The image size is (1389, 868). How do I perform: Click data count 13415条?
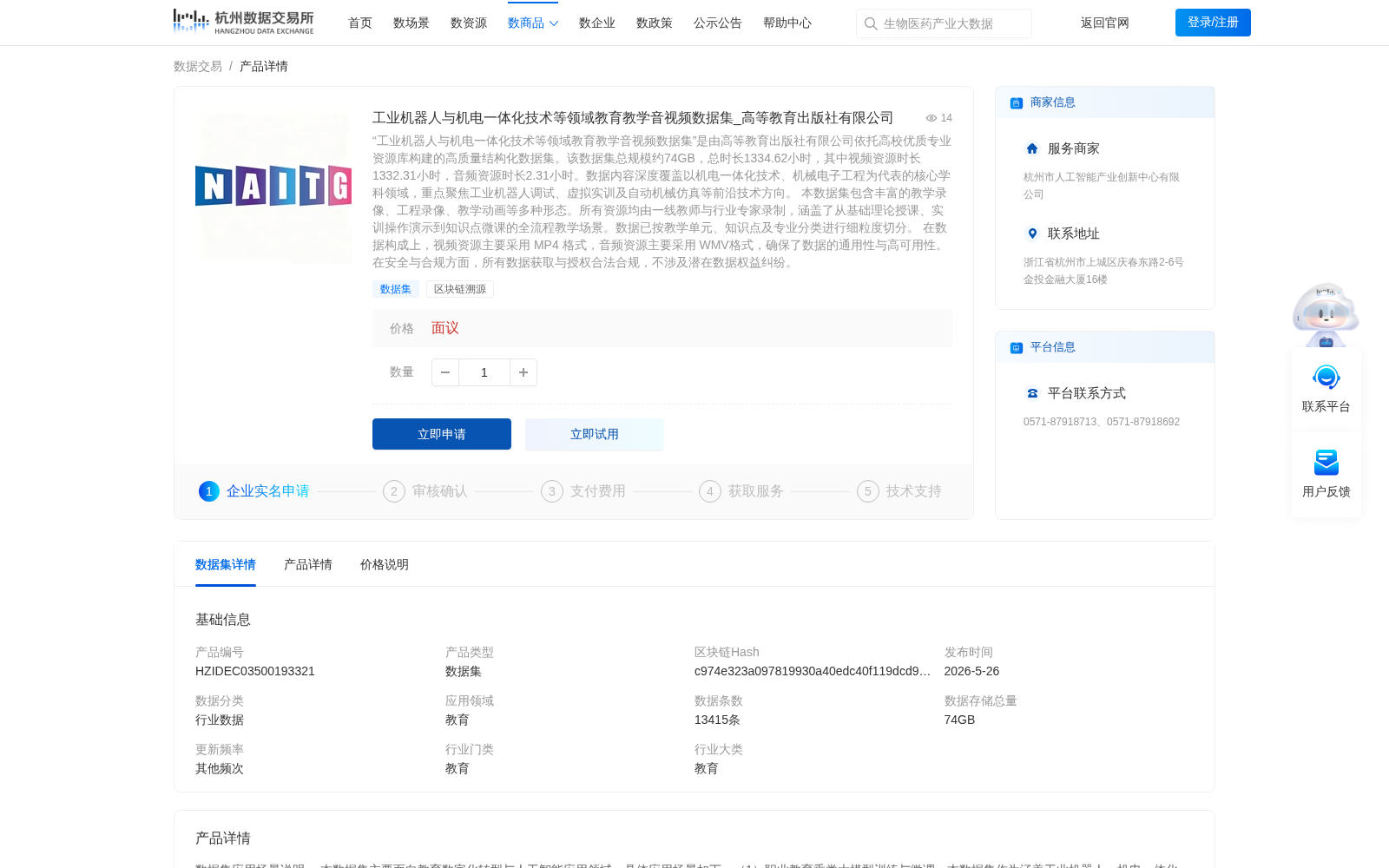[717, 720]
